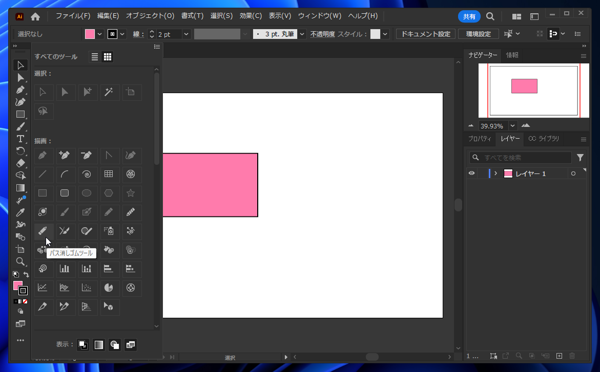Select the Eyedropper tool in left toolbar

pos(20,212)
